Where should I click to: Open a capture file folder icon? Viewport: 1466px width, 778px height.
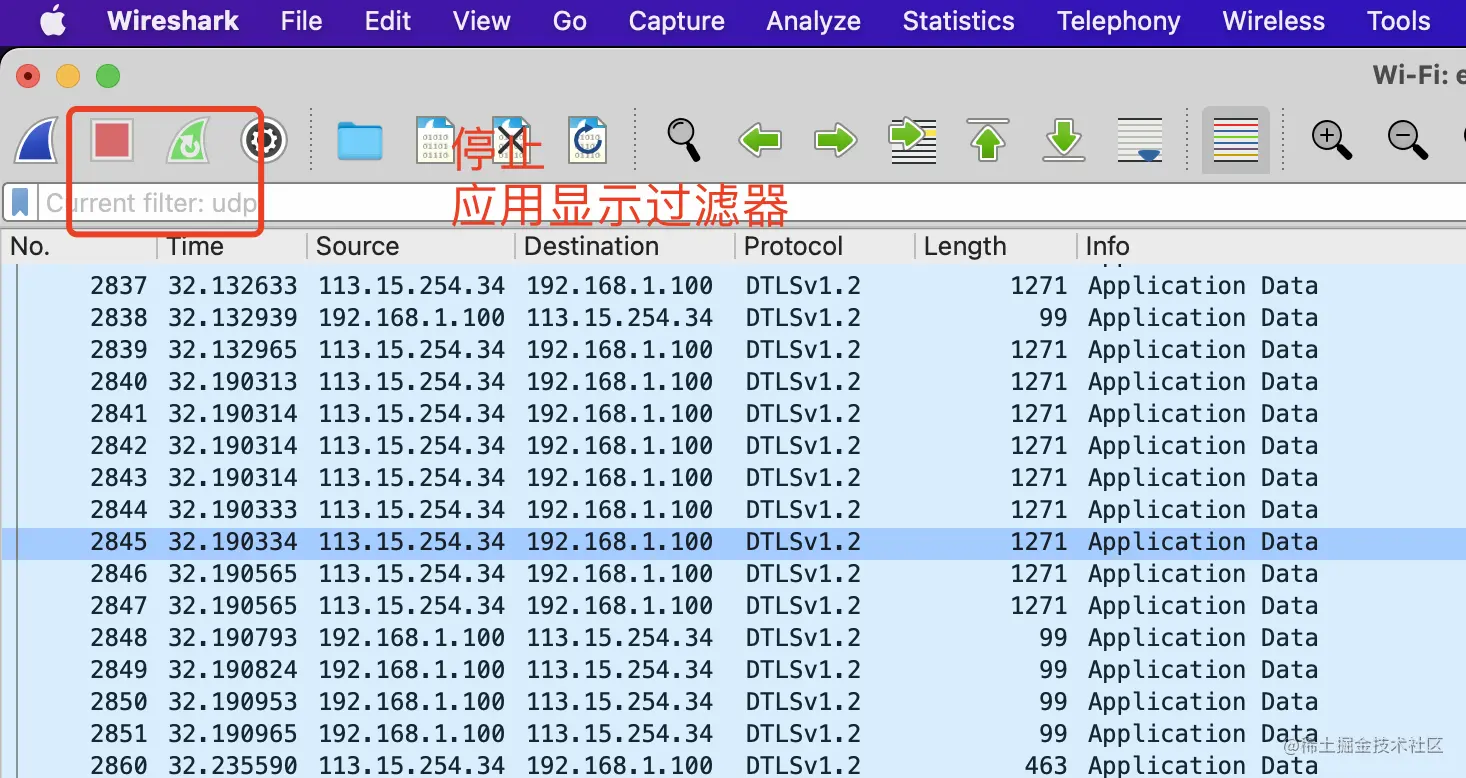[x=360, y=141]
